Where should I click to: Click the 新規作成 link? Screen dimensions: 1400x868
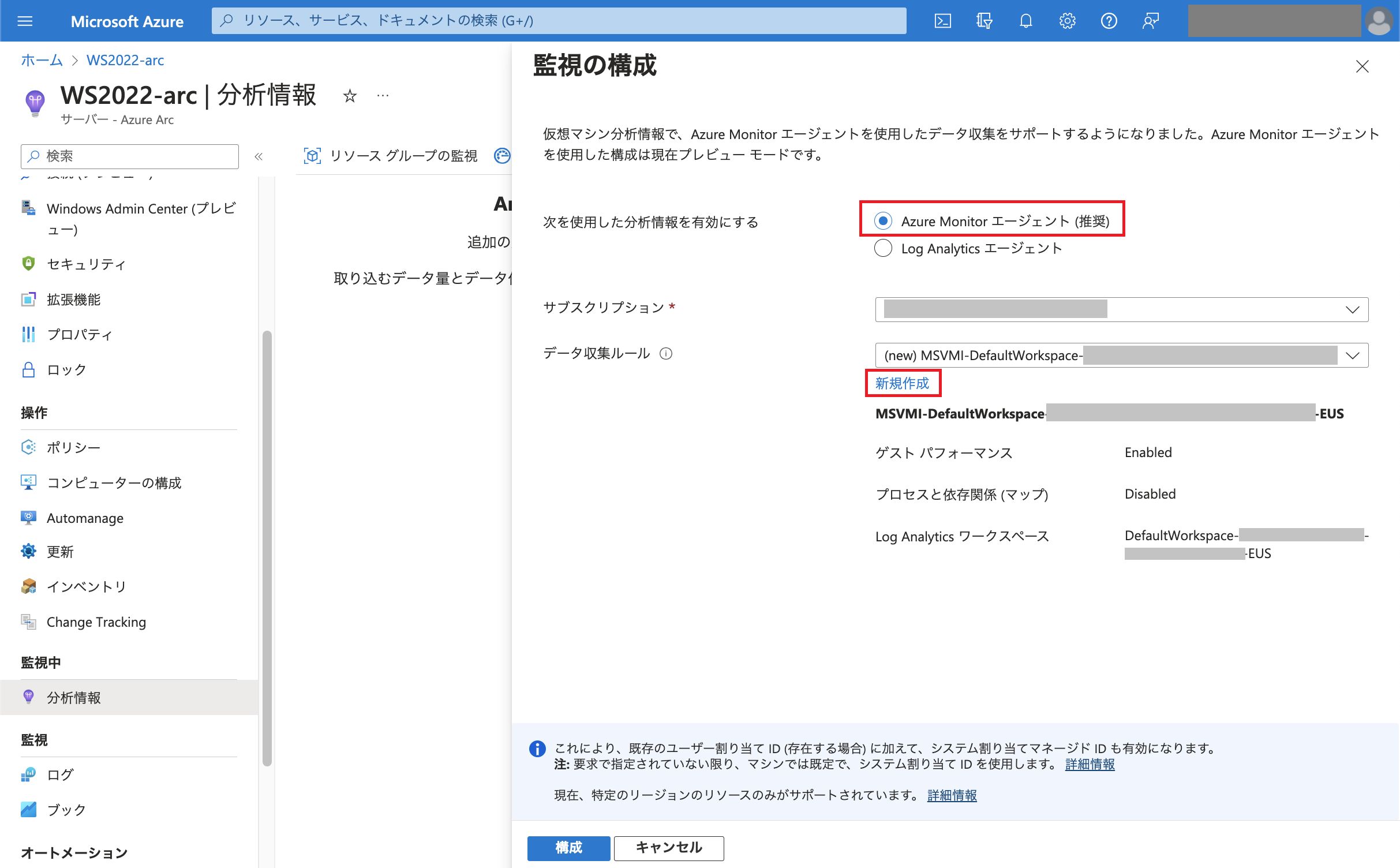[902, 383]
